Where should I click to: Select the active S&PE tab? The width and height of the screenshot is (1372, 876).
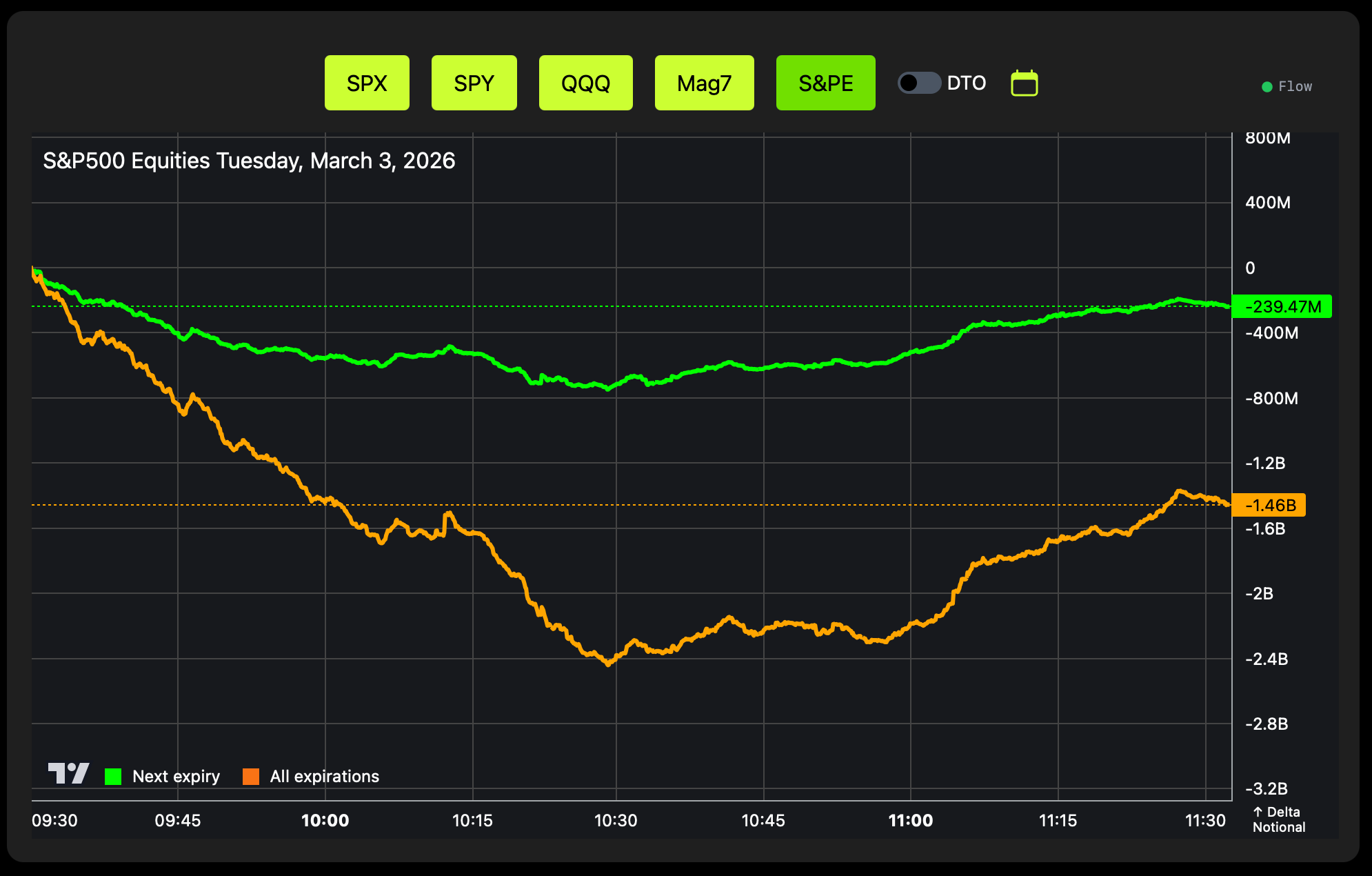pyautogui.click(x=825, y=83)
